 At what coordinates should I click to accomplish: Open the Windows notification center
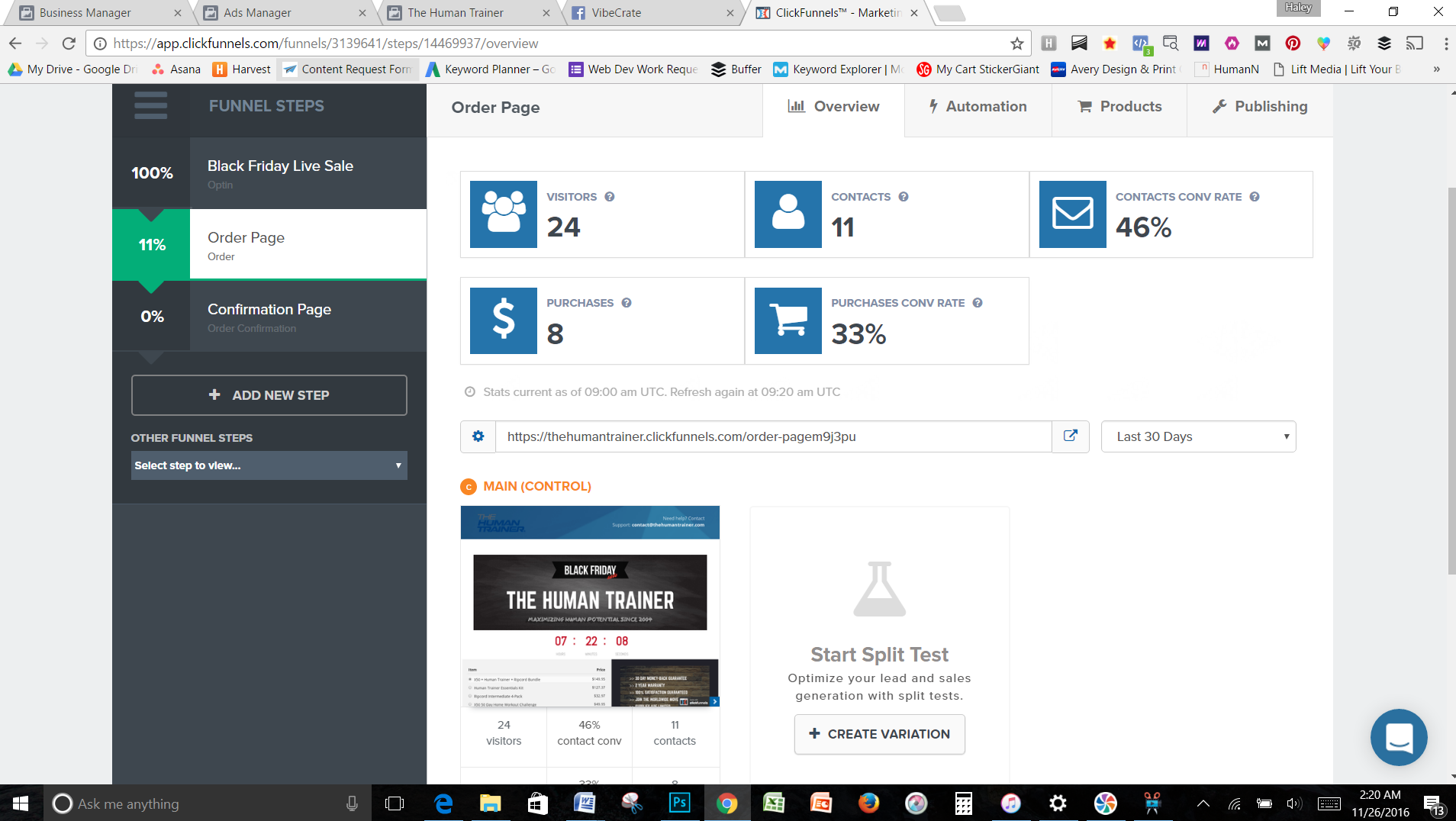coord(1433,803)
